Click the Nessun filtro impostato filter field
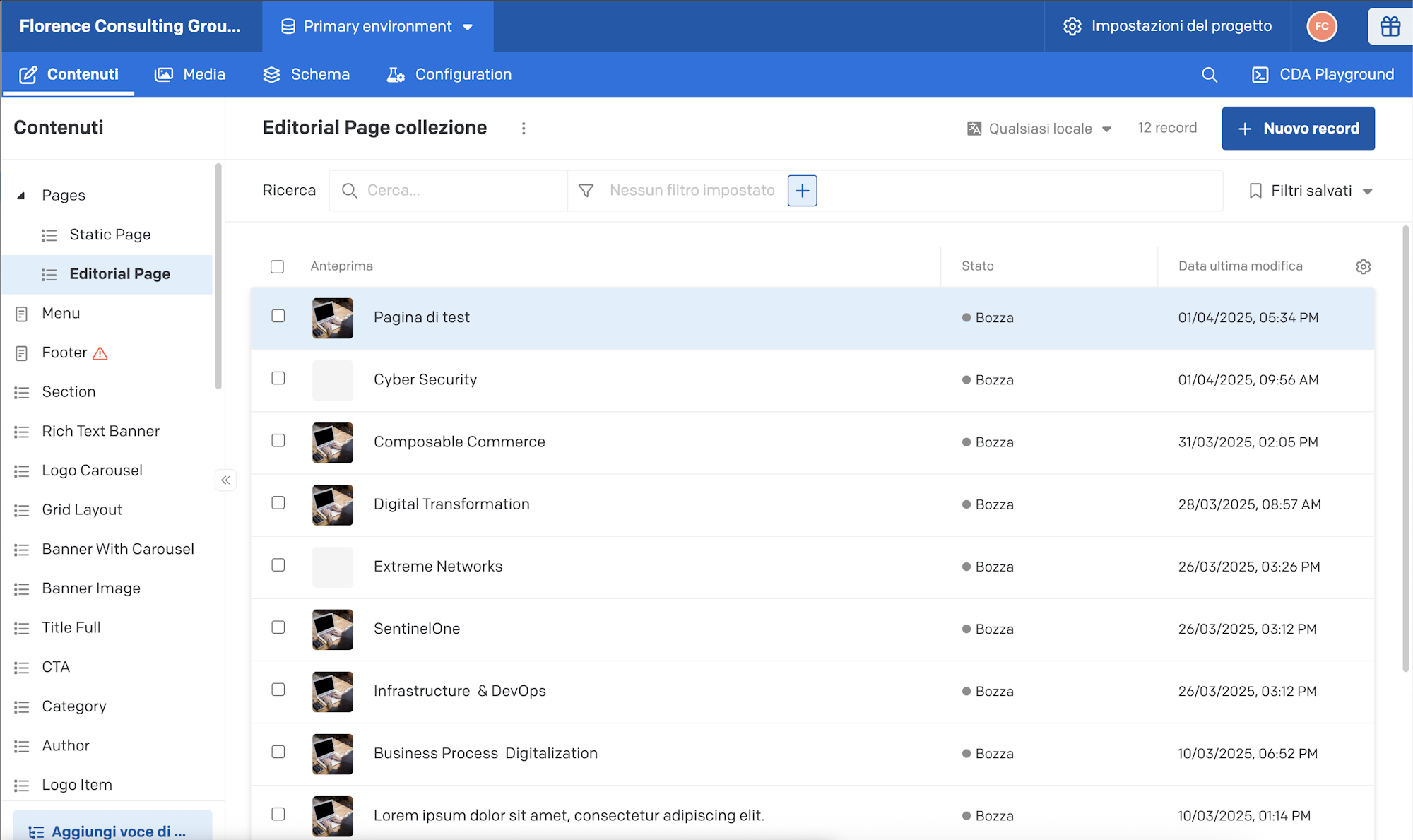The width and height of the screenshot is (1413, 840). (x=692, y=191)
